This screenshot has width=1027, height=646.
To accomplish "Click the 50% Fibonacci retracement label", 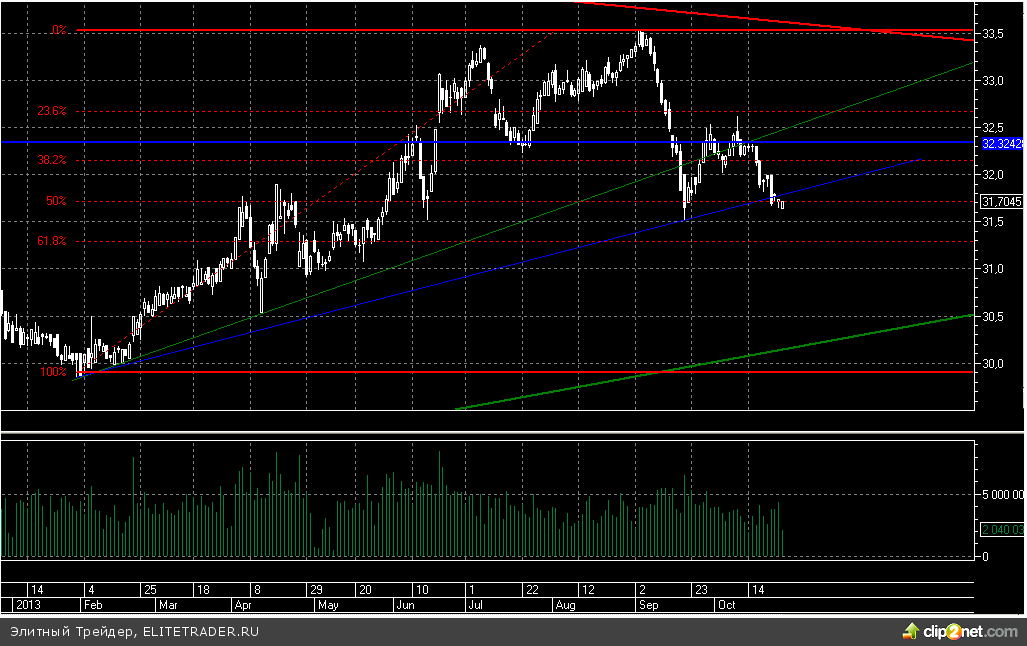I will point(56,201).
